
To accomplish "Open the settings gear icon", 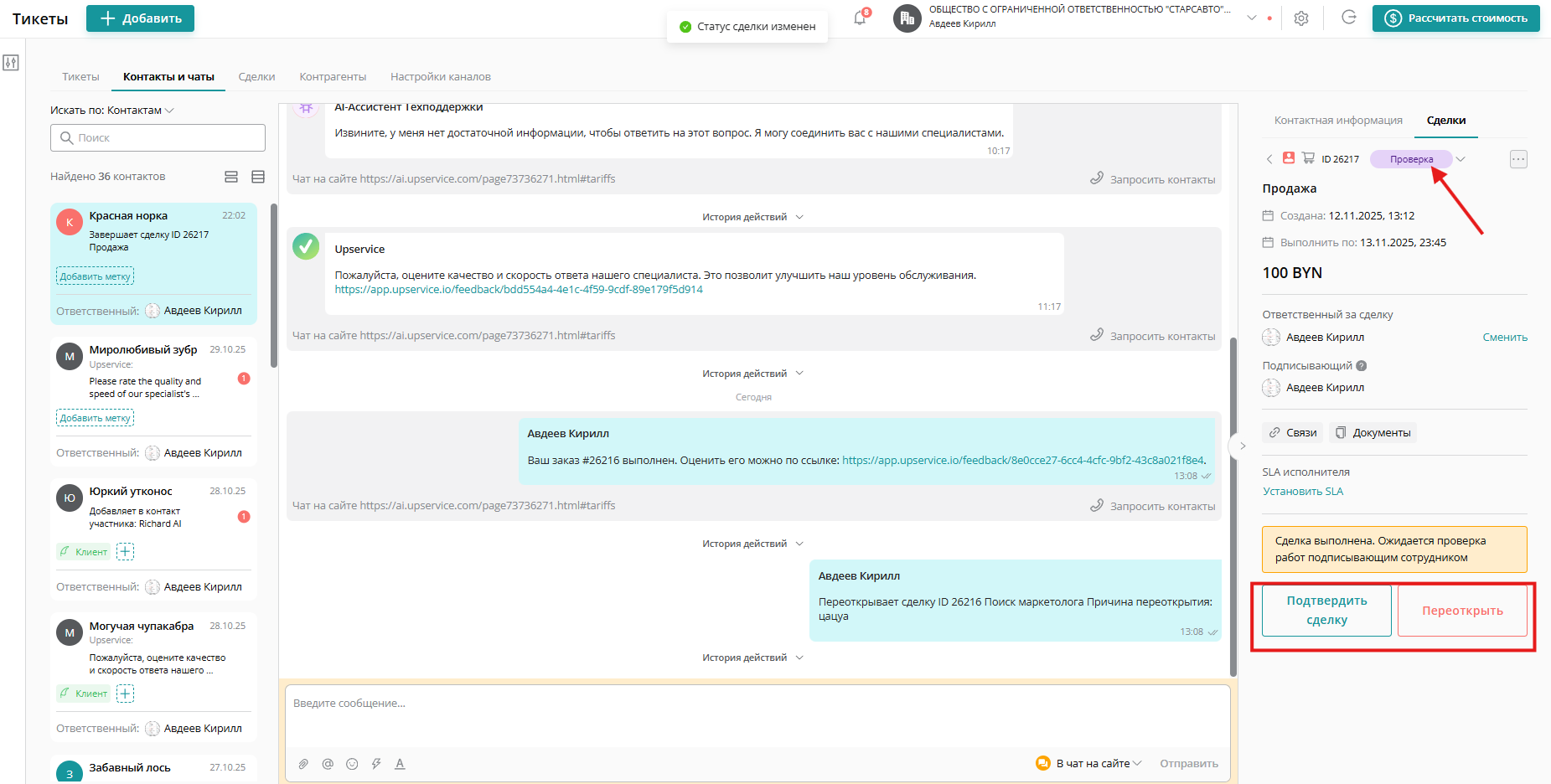I will 1301,18.
